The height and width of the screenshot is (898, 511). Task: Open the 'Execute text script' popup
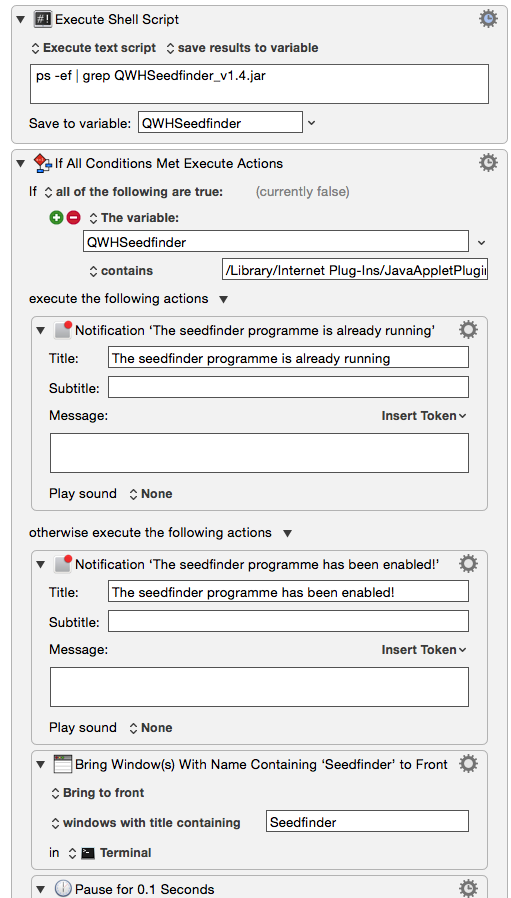93,48
